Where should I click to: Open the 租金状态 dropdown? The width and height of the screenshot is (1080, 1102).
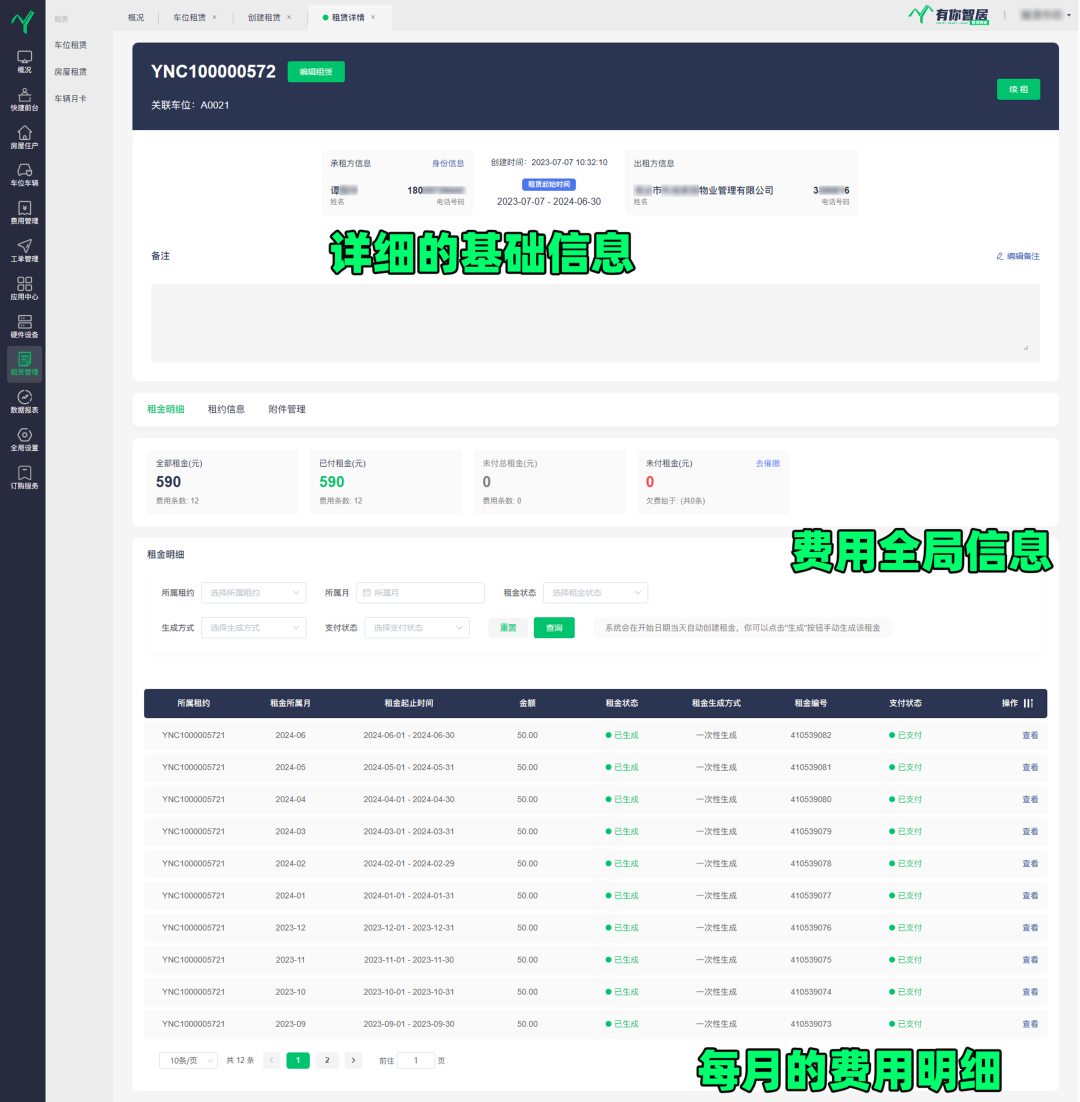(595, 593)
